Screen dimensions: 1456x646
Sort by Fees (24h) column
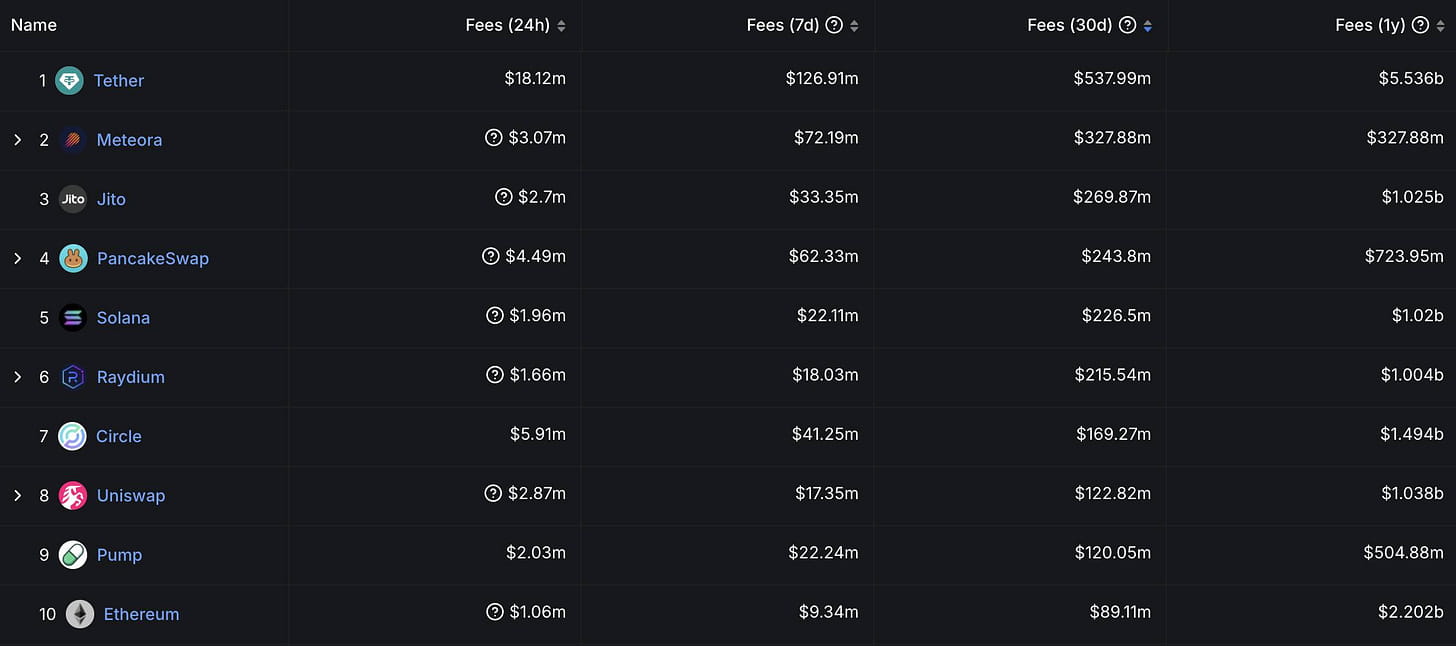point(561,26)
